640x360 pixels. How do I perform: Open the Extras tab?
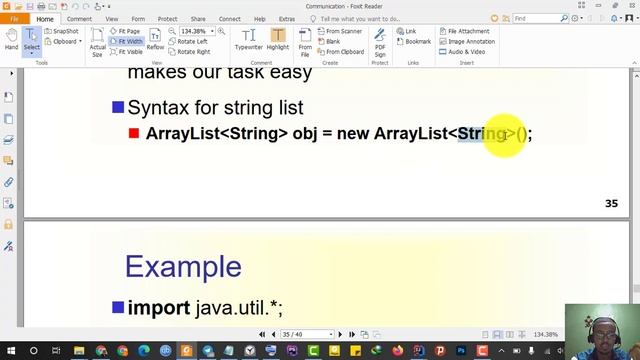[287, 19]
